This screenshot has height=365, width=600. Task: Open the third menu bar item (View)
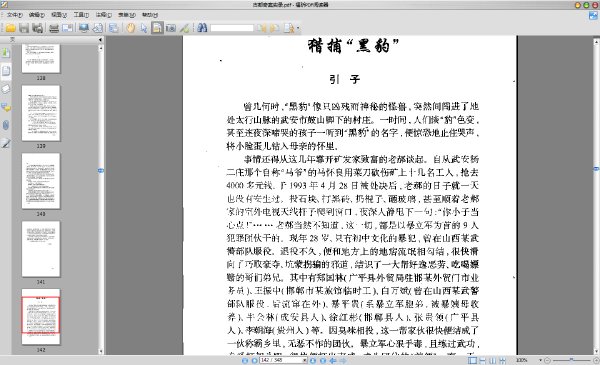tap(59, 15)
